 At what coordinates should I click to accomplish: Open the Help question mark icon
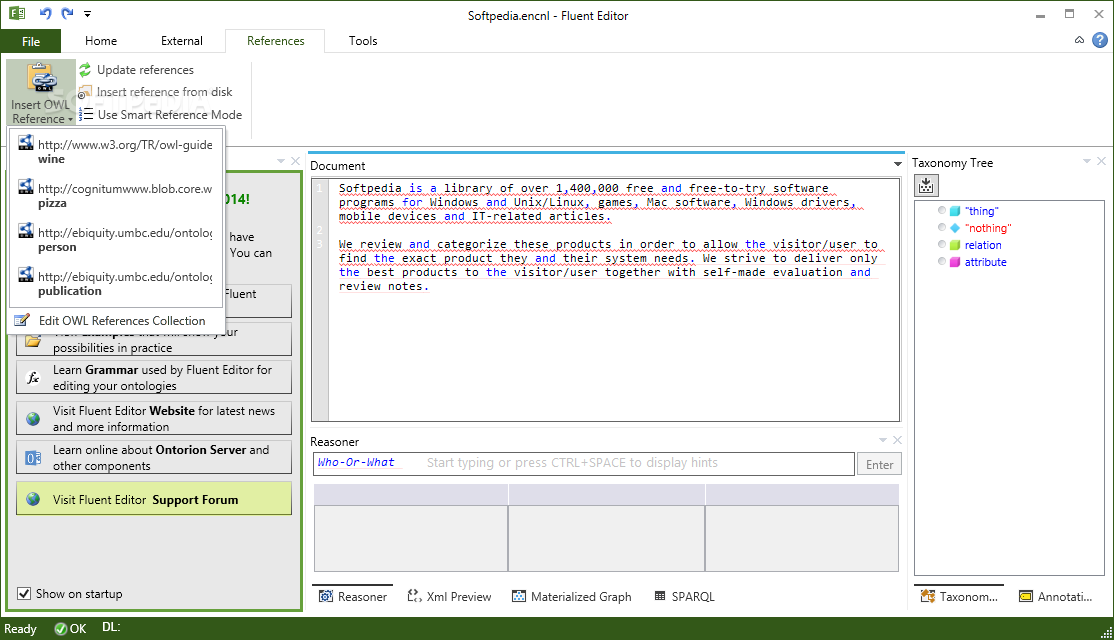click(1100, 40)
